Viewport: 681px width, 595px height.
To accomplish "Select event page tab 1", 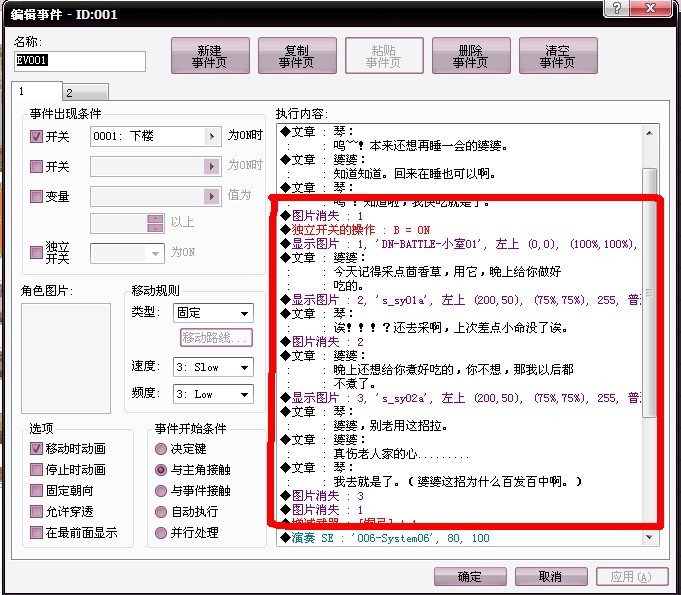I will coord(37,92).
